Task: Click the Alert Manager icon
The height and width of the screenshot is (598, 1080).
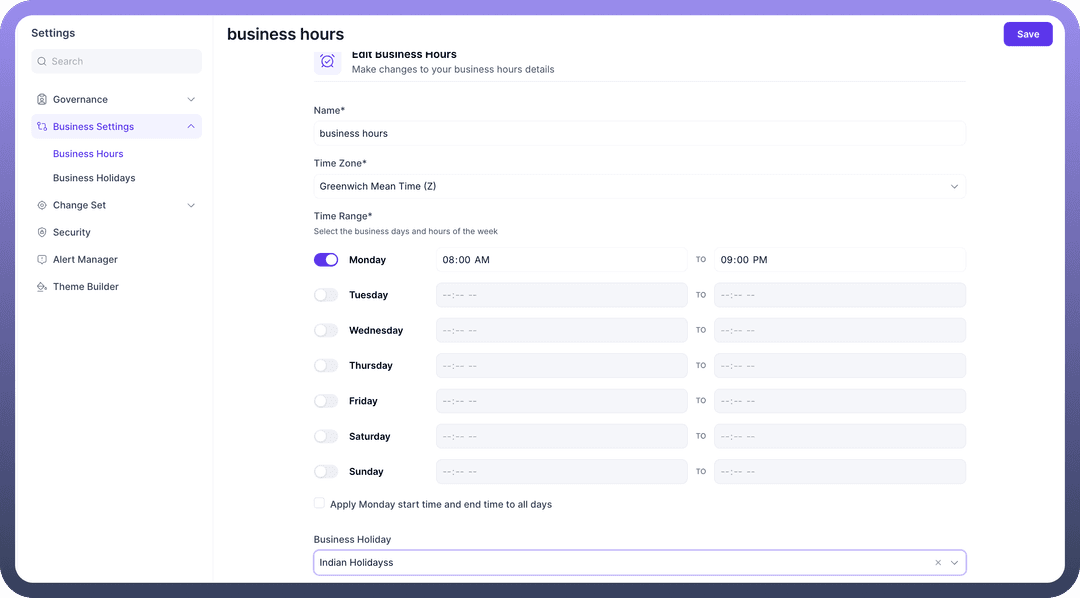Action: tap(42, 260)
